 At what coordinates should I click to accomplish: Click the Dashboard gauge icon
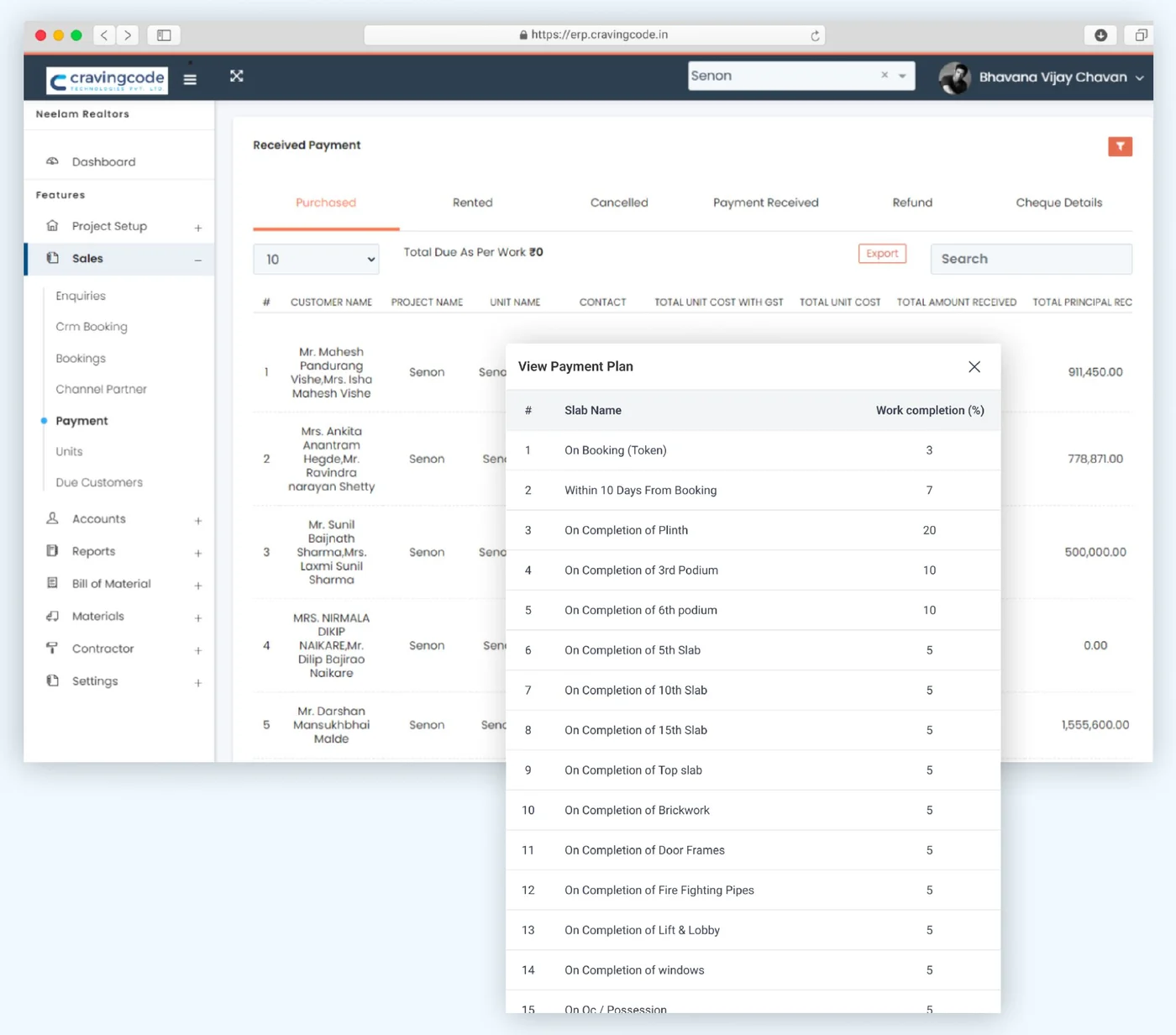coord(52,161)
